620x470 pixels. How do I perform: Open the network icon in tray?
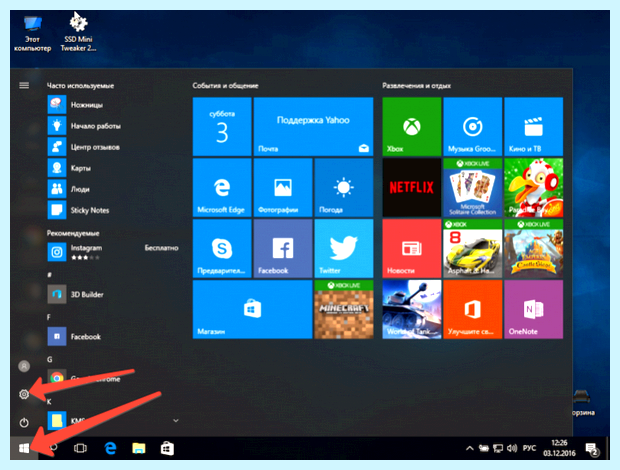498,448
